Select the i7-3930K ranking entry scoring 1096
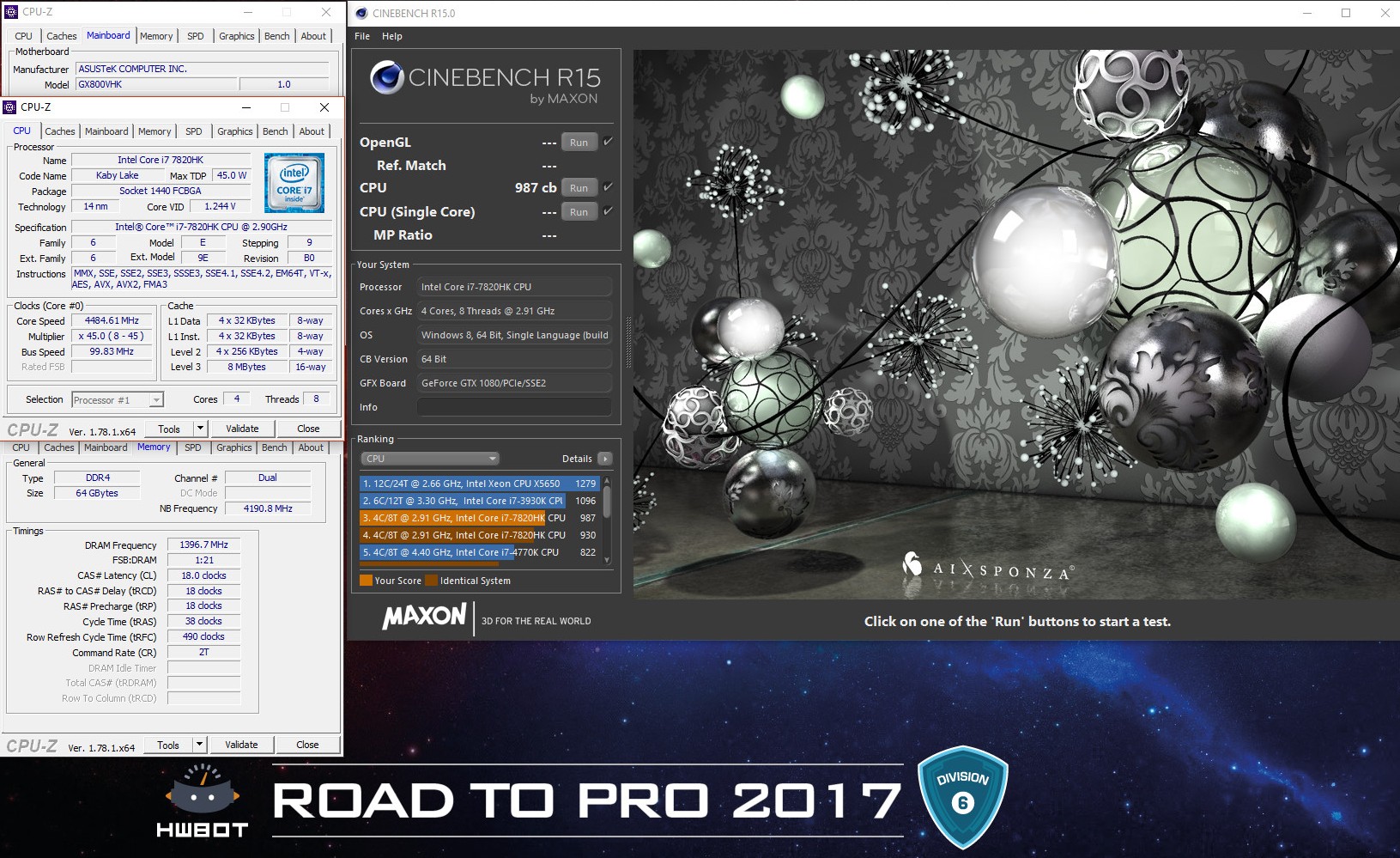Screen dimensions: 1400x858 479,501
